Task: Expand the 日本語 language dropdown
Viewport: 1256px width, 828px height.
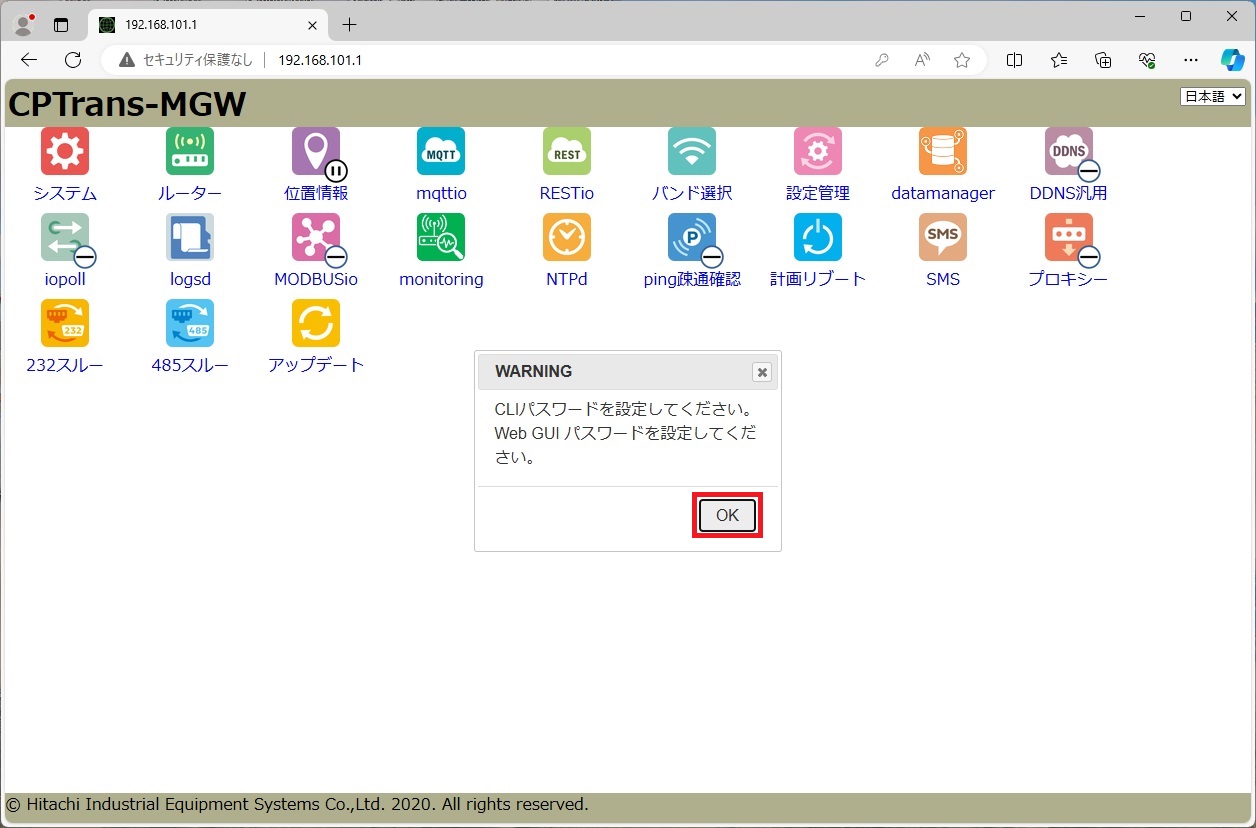Action: pyautogui.click(x=1212, y=96)
